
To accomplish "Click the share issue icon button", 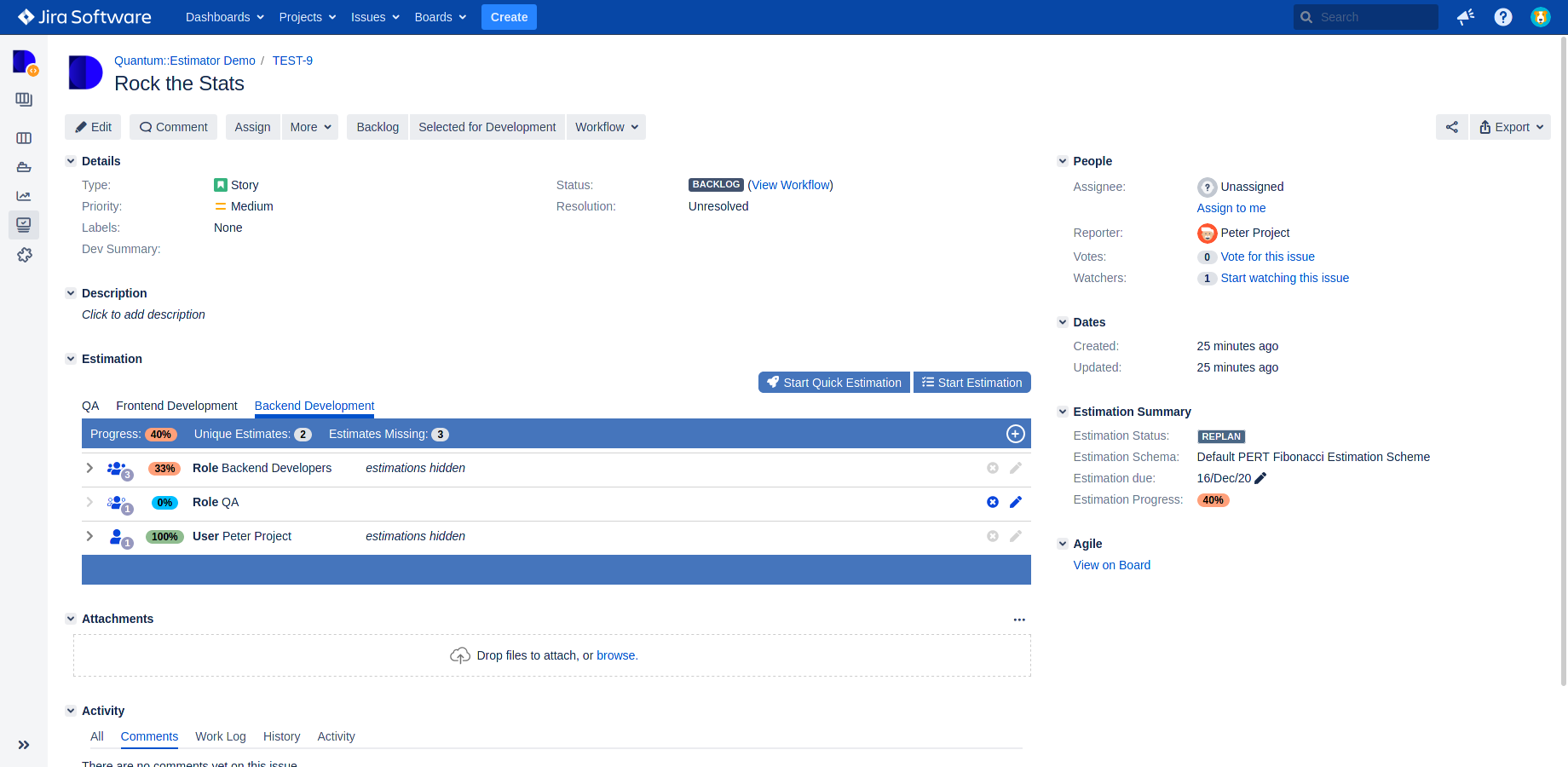I will [x=1452, y=127].
